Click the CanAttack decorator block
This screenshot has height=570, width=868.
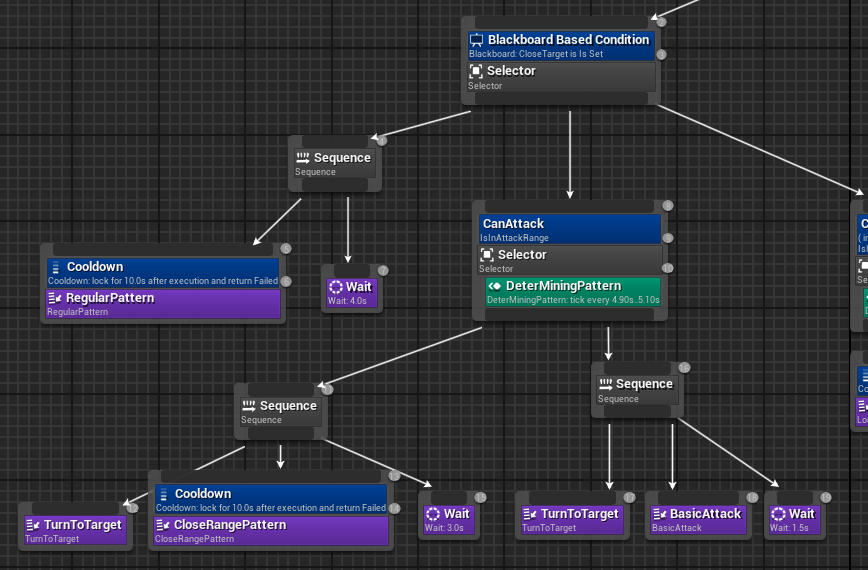(x=570, y=229)
